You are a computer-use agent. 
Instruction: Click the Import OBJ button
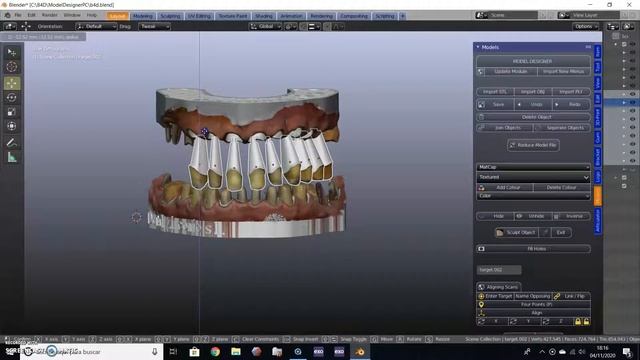(533, 92)
